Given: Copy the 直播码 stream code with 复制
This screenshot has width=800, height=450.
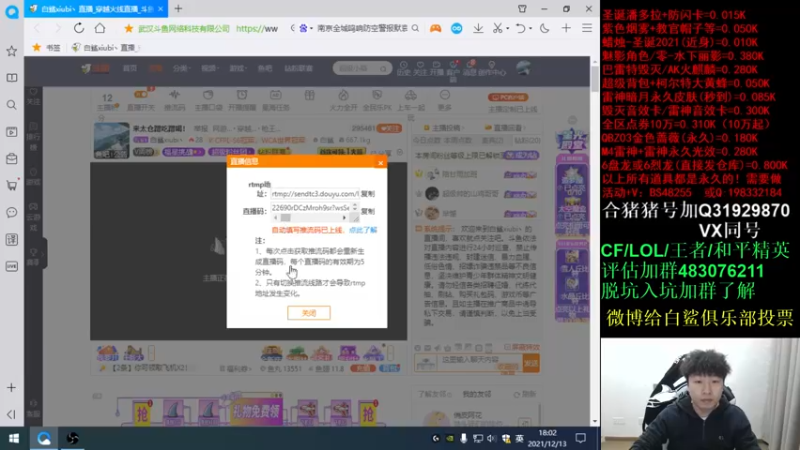Looking at the screenshot, I should (x=368, y=211).
